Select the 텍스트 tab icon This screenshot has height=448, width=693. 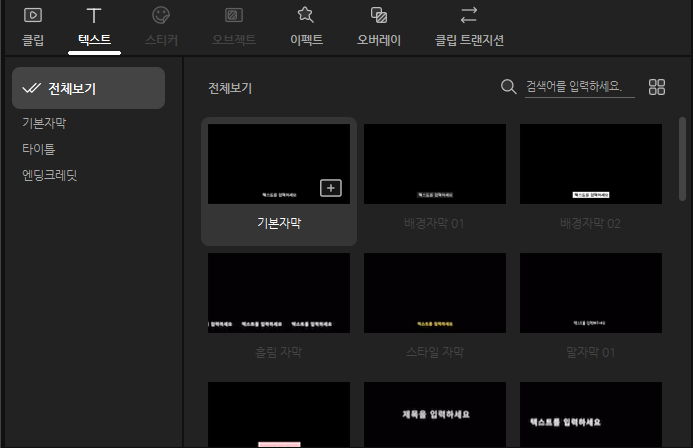pos(94,16)
